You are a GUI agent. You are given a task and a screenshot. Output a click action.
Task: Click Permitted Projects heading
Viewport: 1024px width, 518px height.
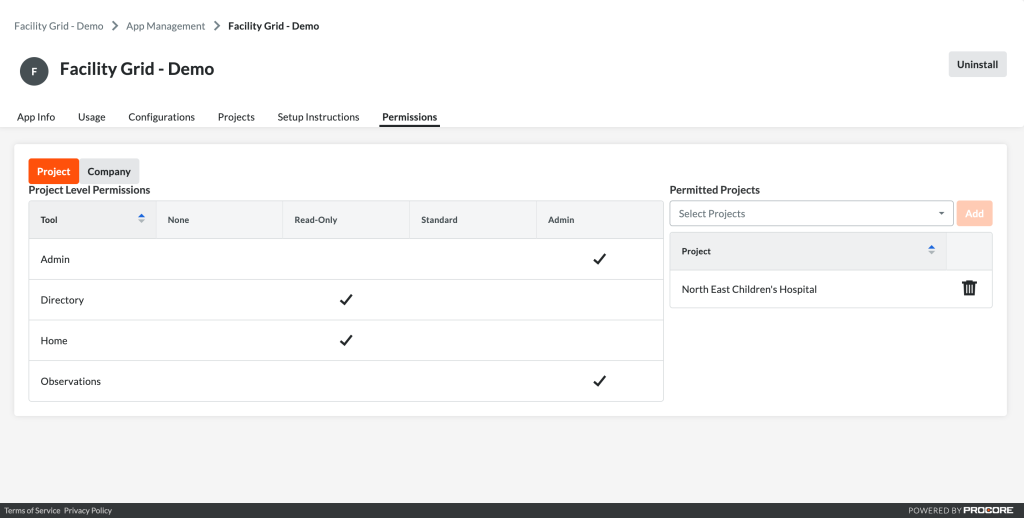(x=714, y=190)
